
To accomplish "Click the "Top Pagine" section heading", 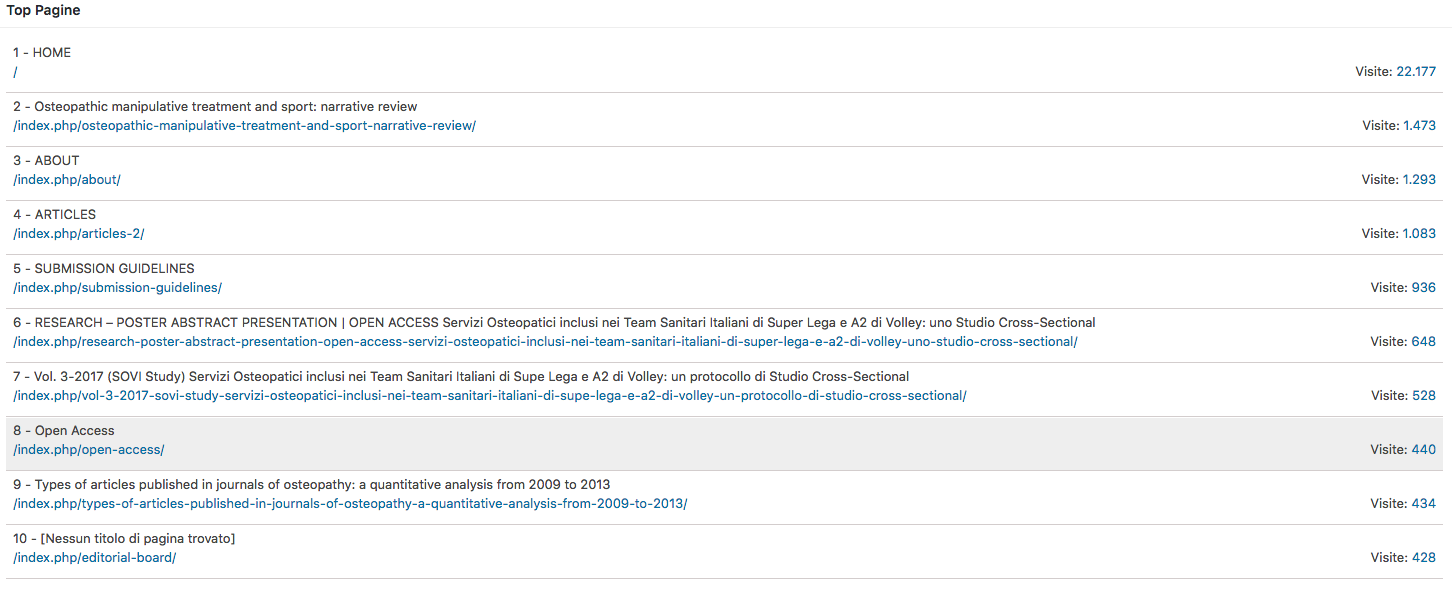I will pyautogui.click(x=44, y=11).
